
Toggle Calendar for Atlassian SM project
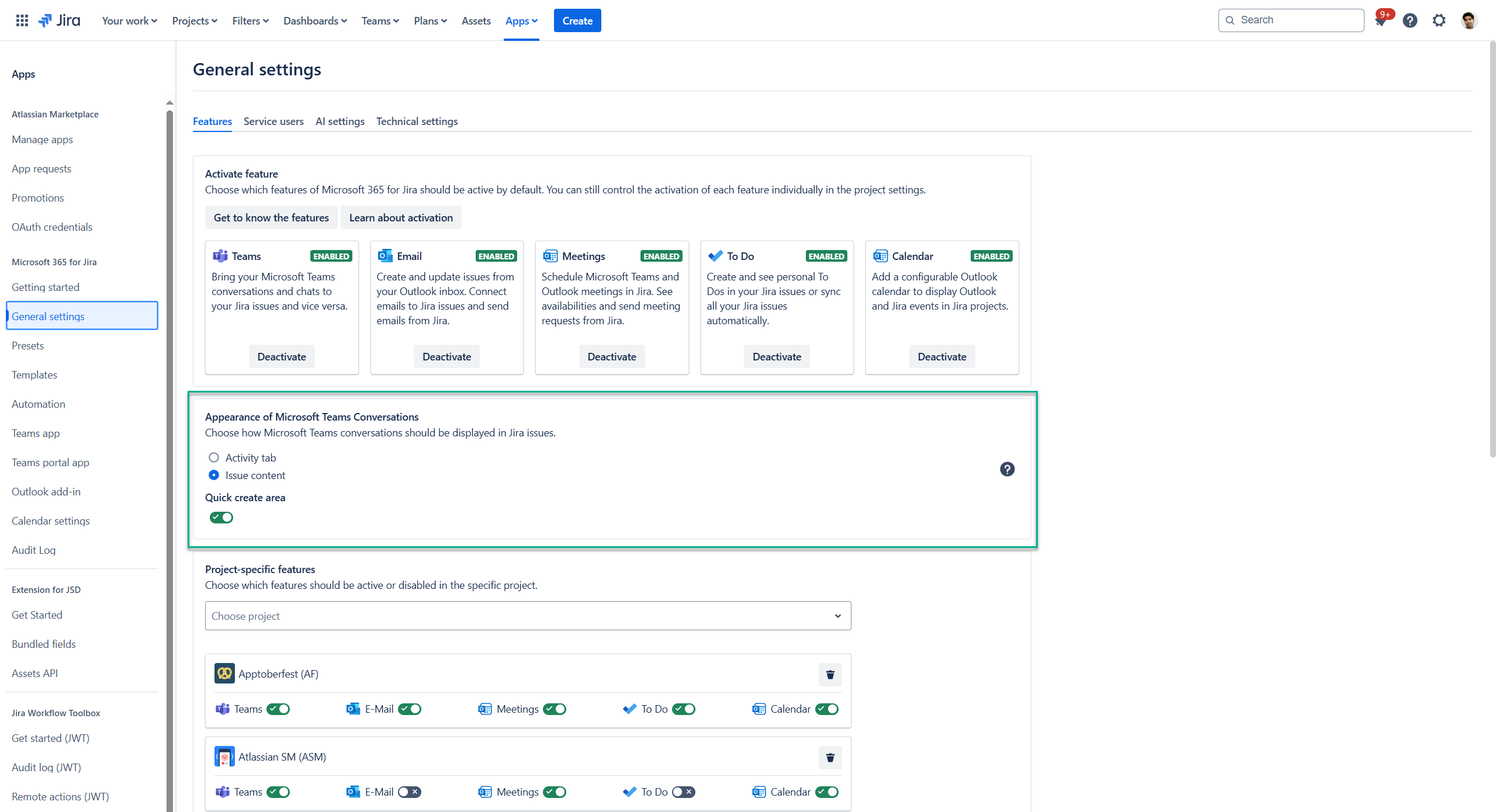(x=827, y=792)
